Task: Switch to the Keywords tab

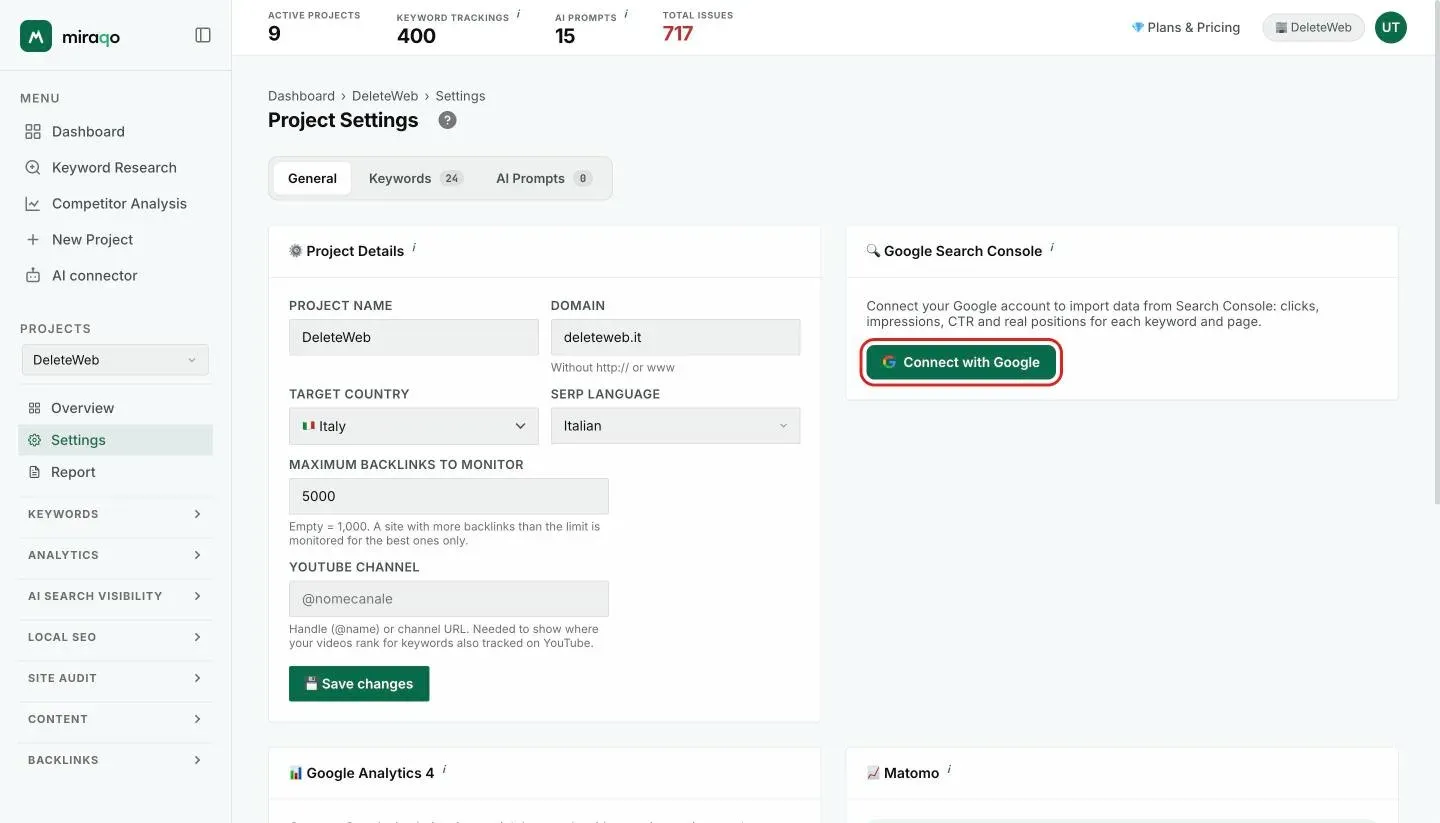Action: (x=415, y=178)
